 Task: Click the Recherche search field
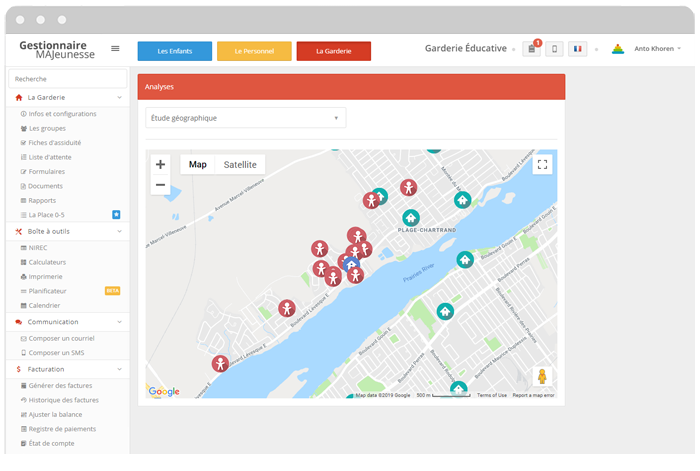tap(67, 78)
